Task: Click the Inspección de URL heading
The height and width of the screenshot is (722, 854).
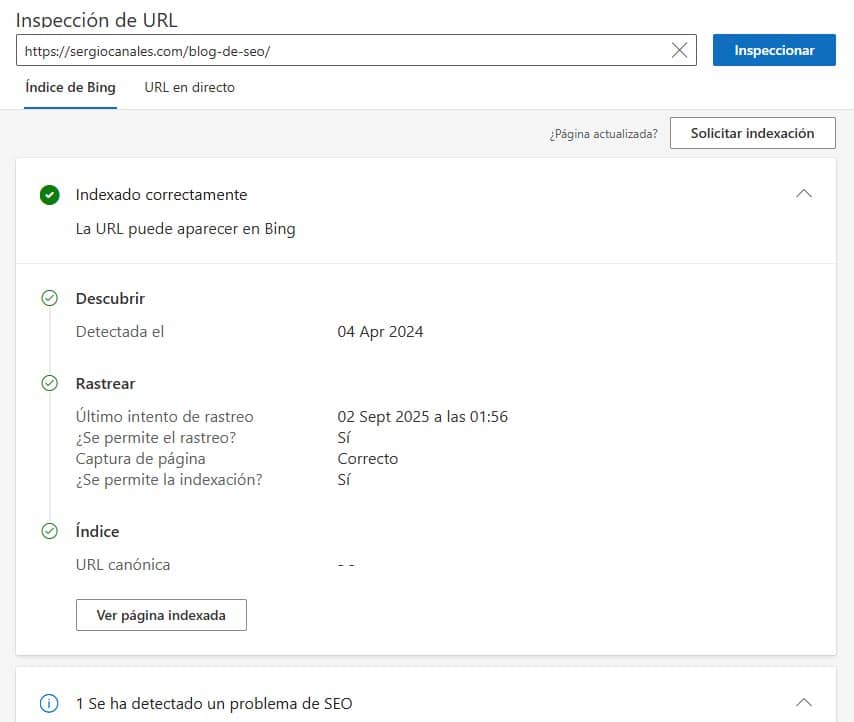Action: click(97, 19)
